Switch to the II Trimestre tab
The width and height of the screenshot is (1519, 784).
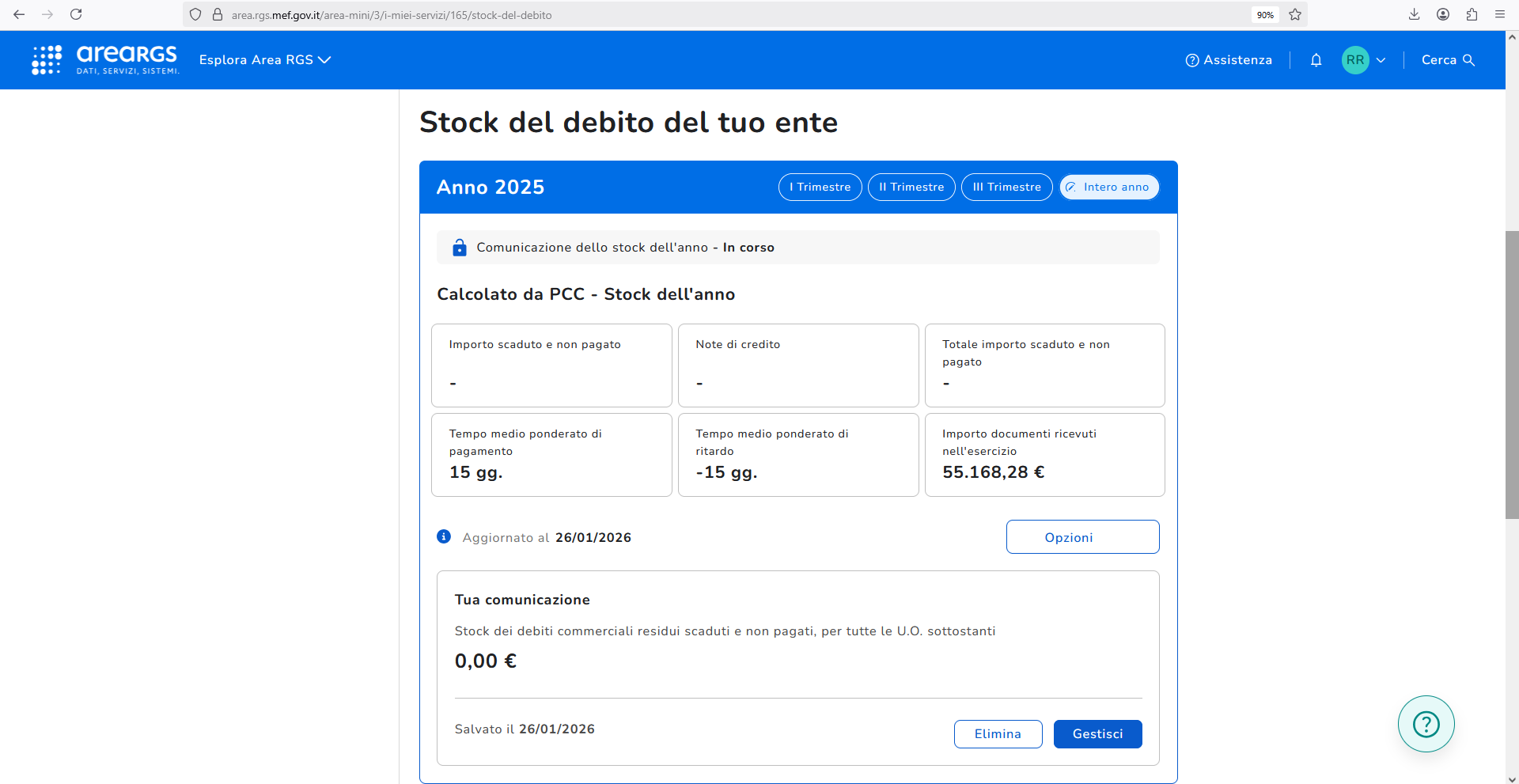tap(911, 187)
